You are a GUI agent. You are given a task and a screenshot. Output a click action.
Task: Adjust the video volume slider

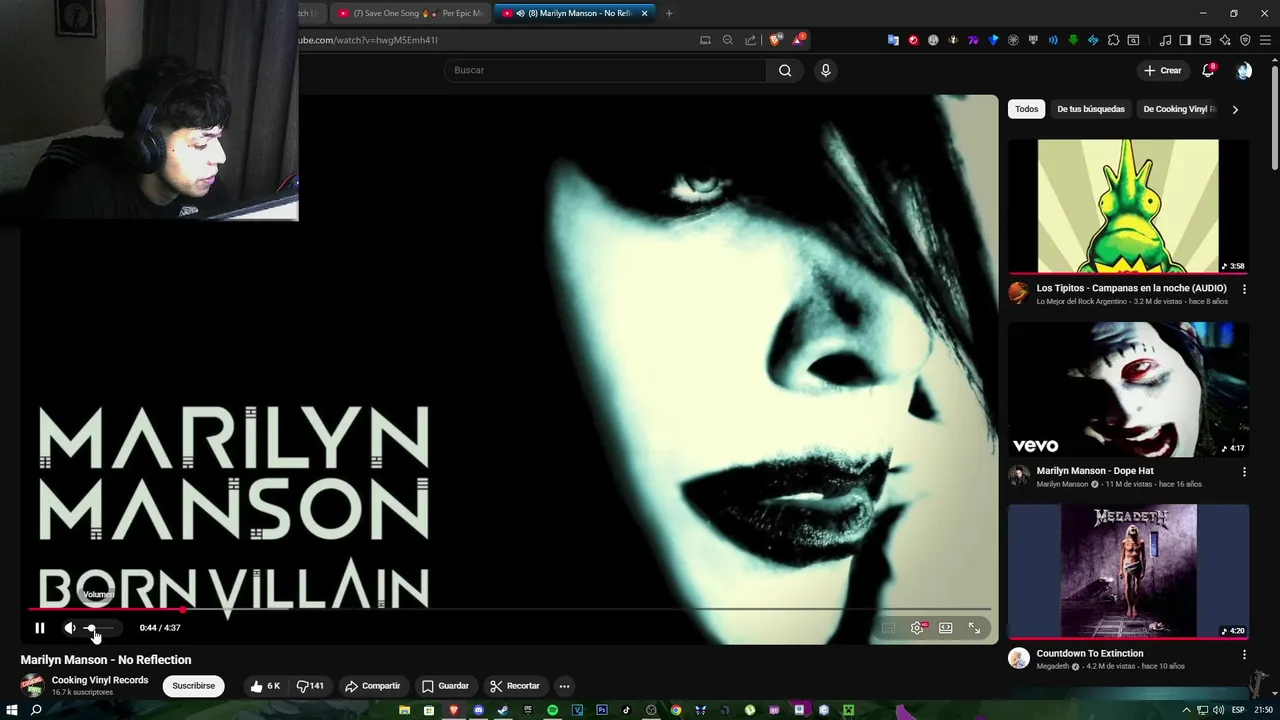(x=99, y=628)
